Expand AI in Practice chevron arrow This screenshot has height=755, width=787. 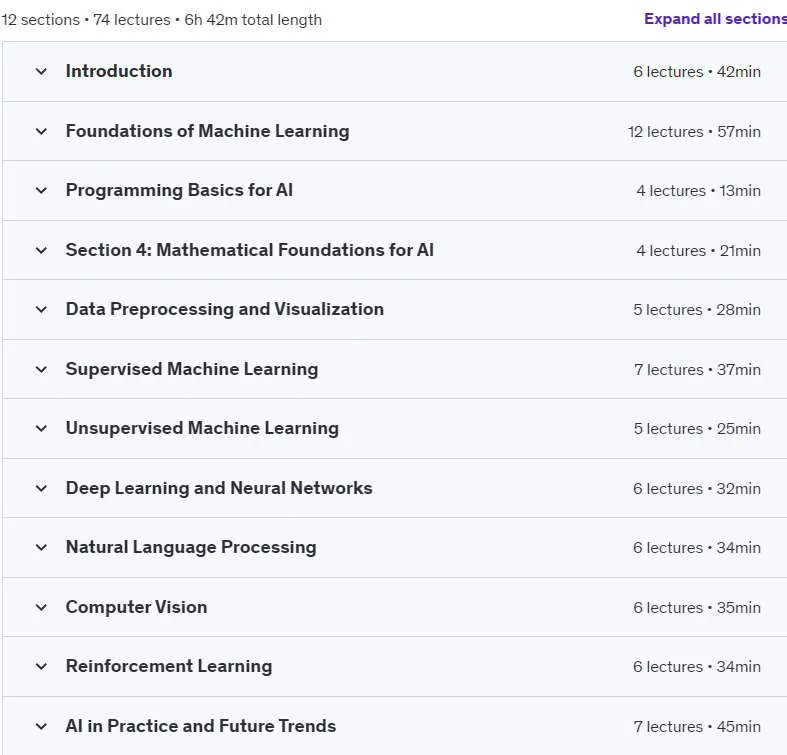tap(42, 726)
